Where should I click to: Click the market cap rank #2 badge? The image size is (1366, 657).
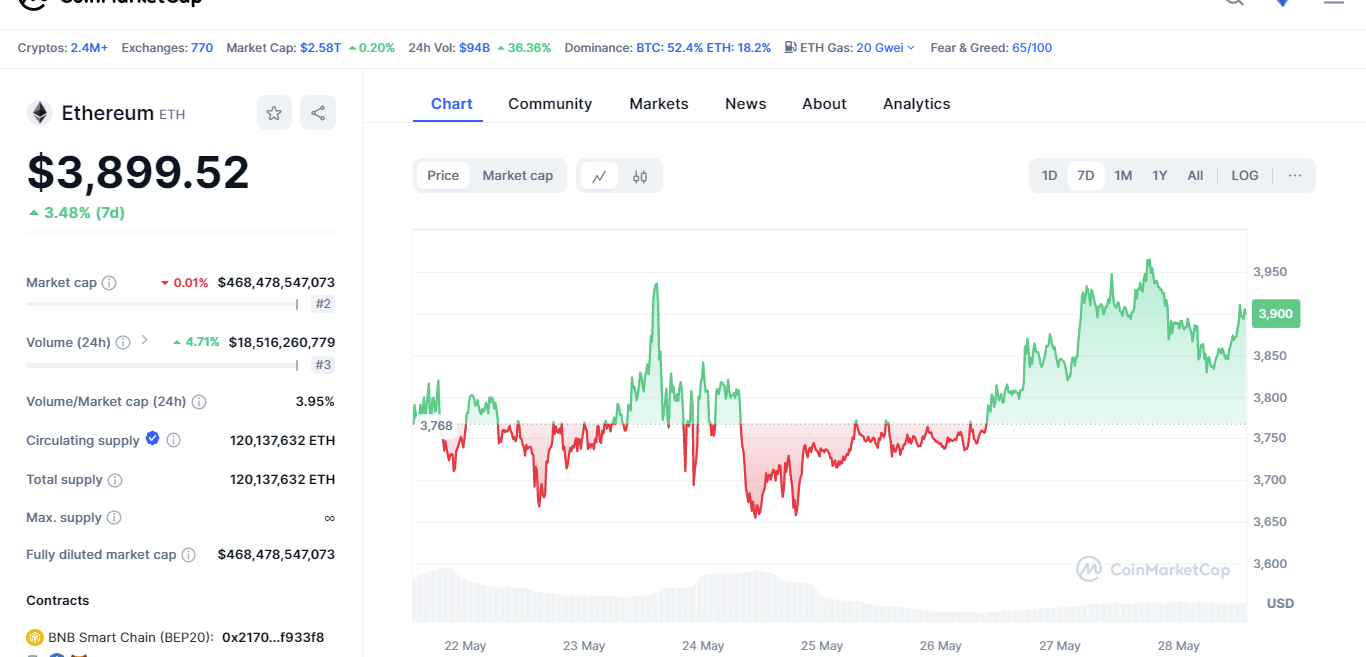tap(323, 304)
